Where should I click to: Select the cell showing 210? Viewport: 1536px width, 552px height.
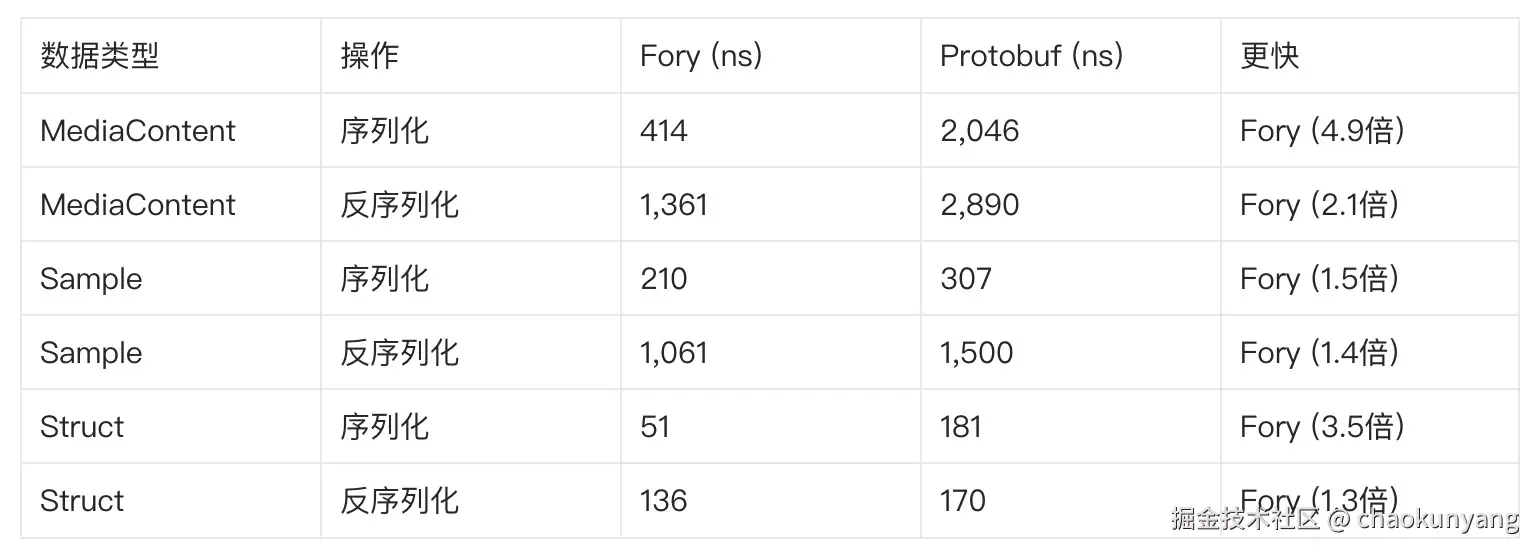[x=664, y=279]
